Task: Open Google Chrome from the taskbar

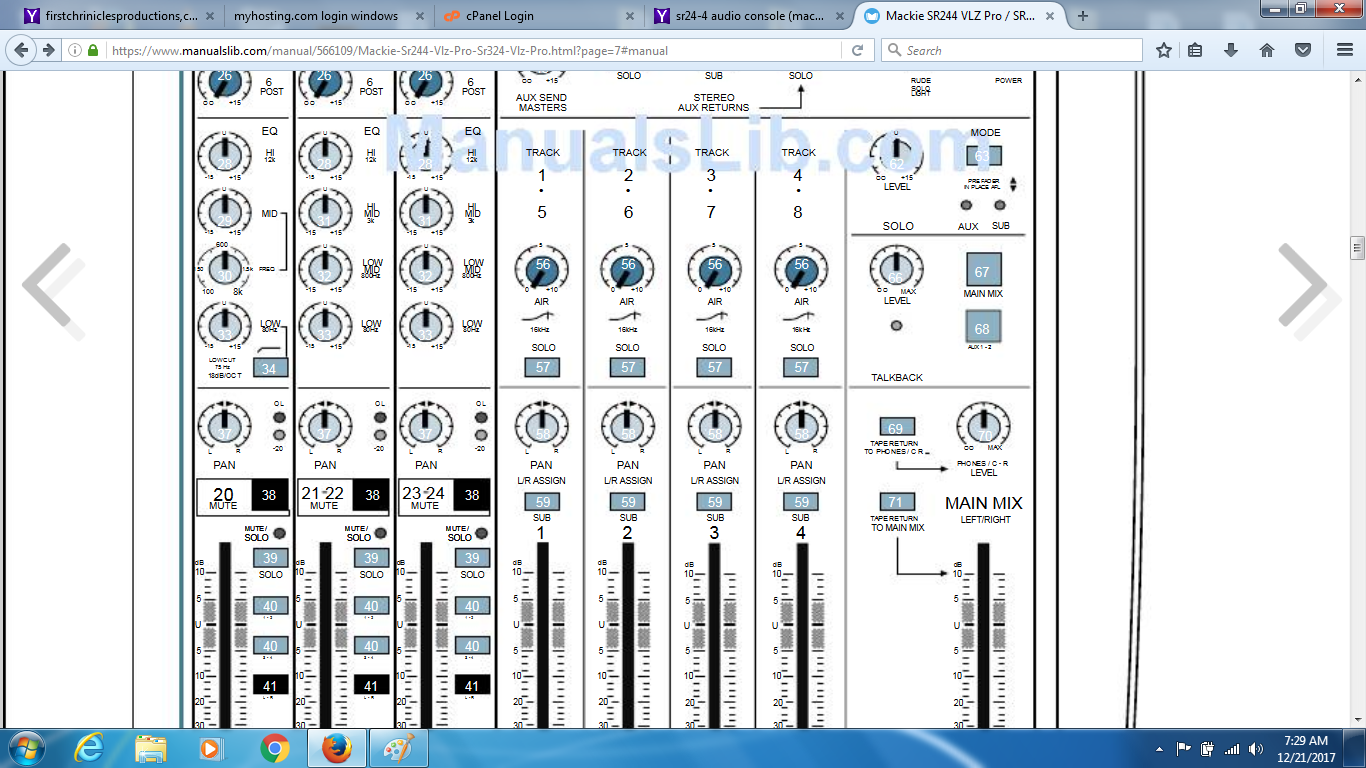Action: pos(274,748)
